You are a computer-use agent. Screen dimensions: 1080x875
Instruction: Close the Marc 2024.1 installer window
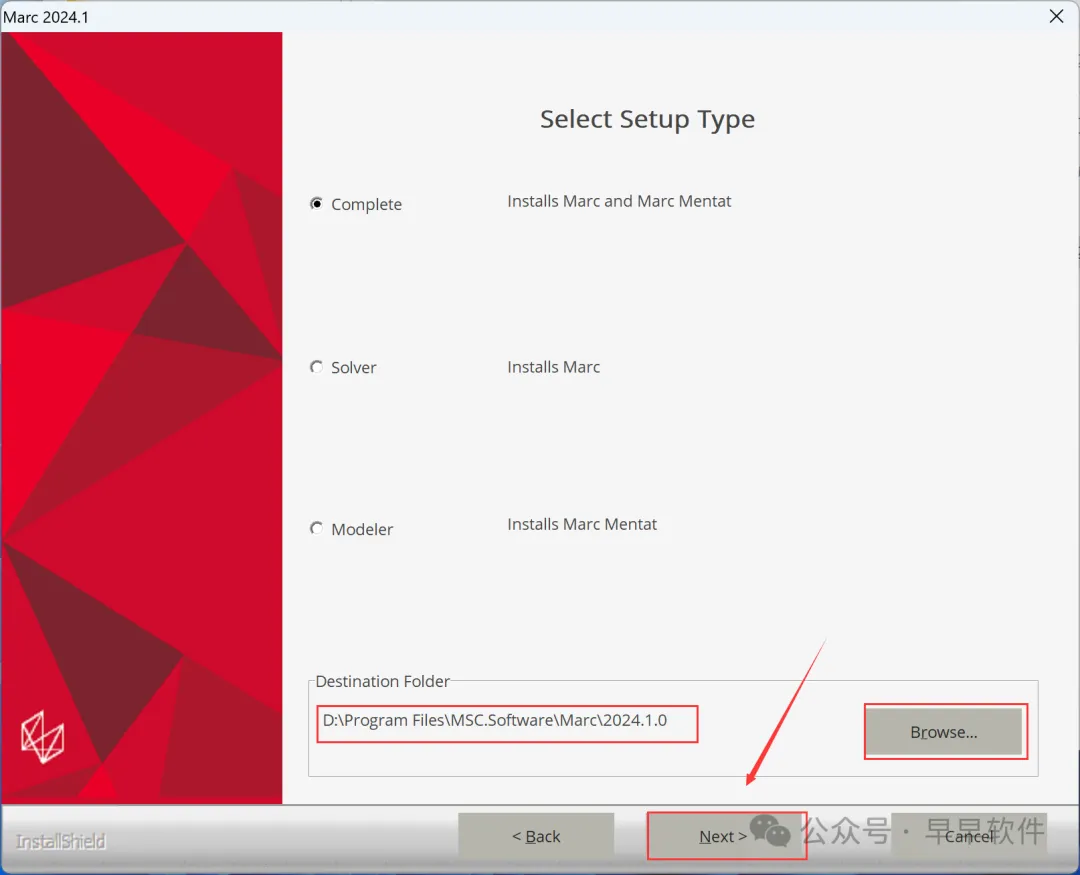1056,16
